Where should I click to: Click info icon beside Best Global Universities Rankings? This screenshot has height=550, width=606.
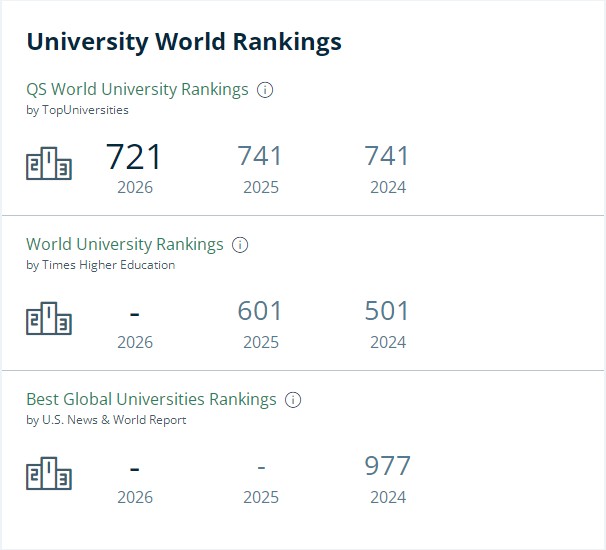pos(293,400)
